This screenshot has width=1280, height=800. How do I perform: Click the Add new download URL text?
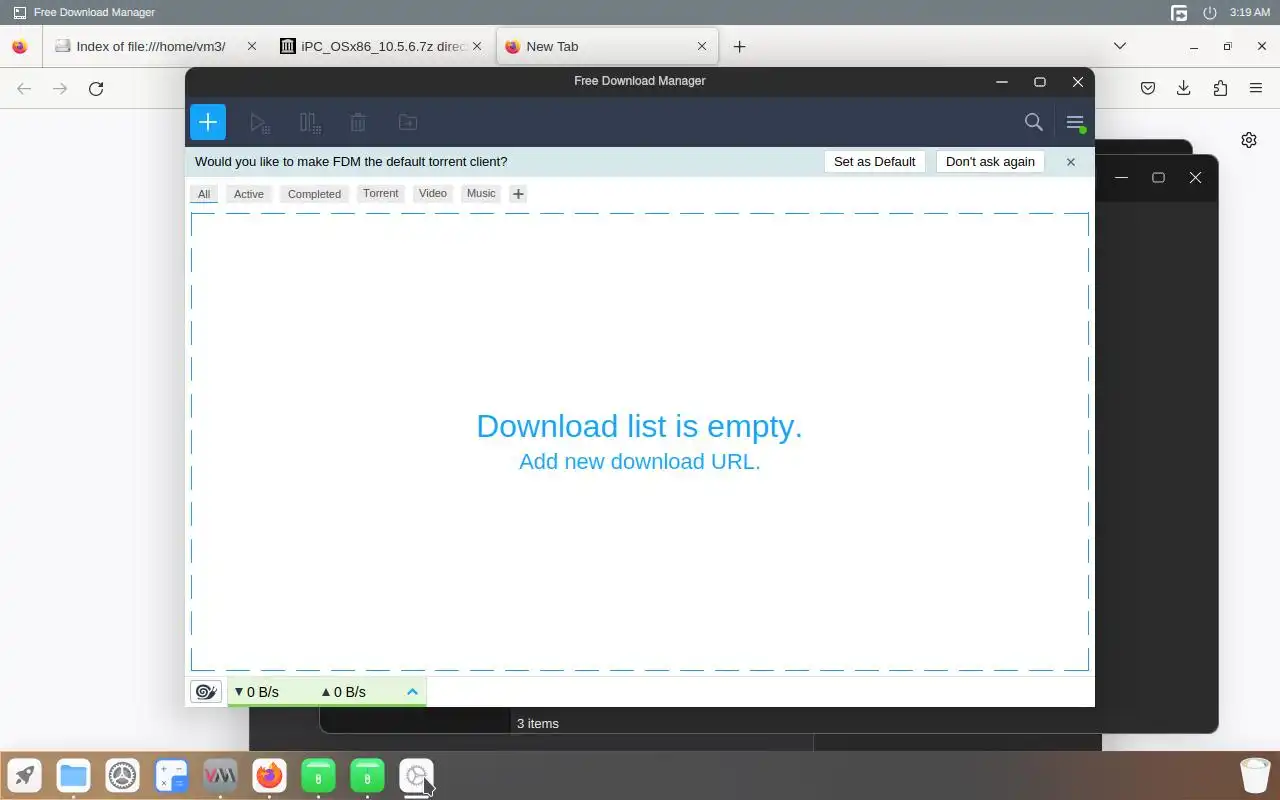point(640,461)
